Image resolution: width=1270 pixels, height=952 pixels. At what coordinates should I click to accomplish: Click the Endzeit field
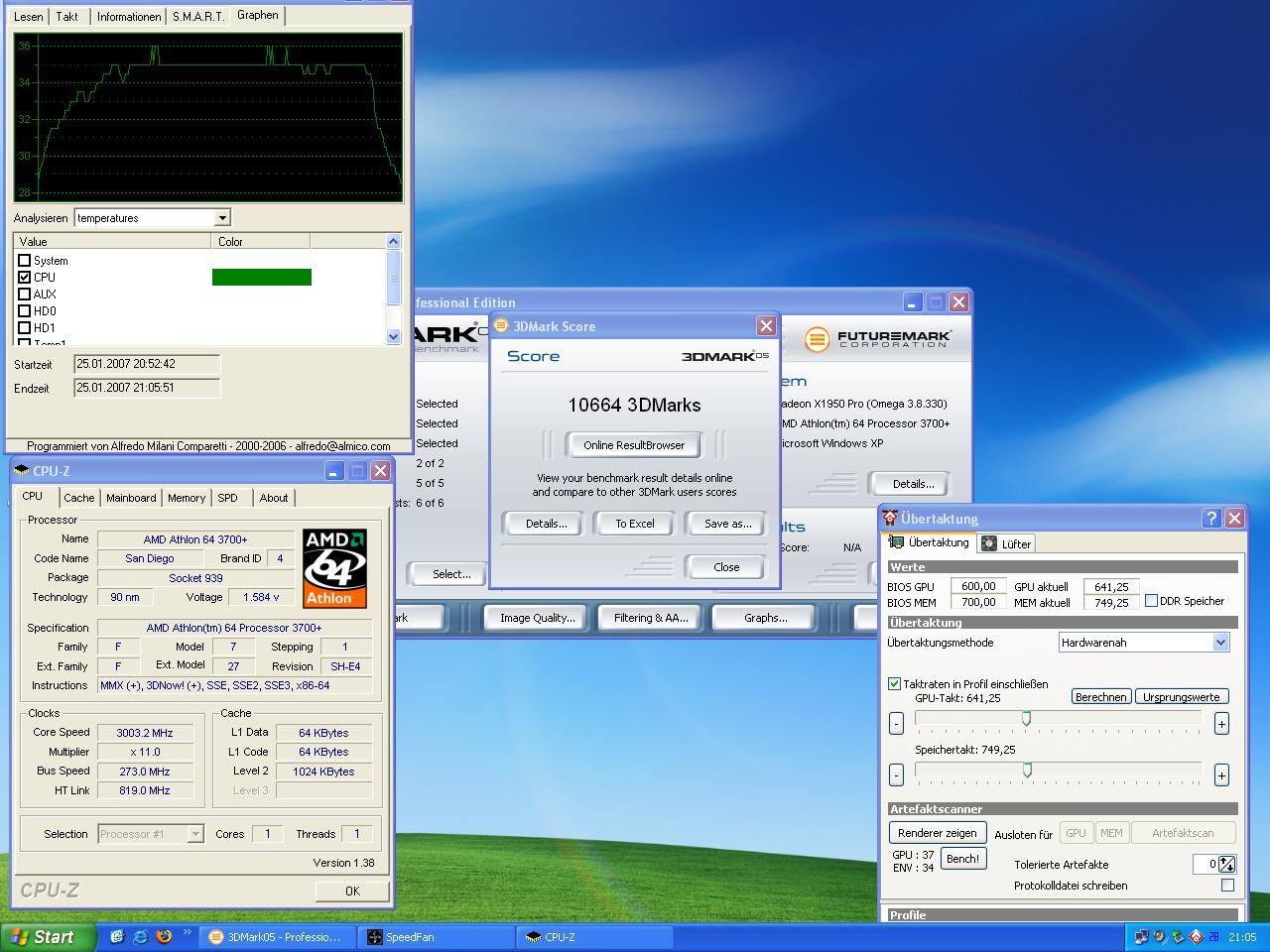(x=147, y=389)
